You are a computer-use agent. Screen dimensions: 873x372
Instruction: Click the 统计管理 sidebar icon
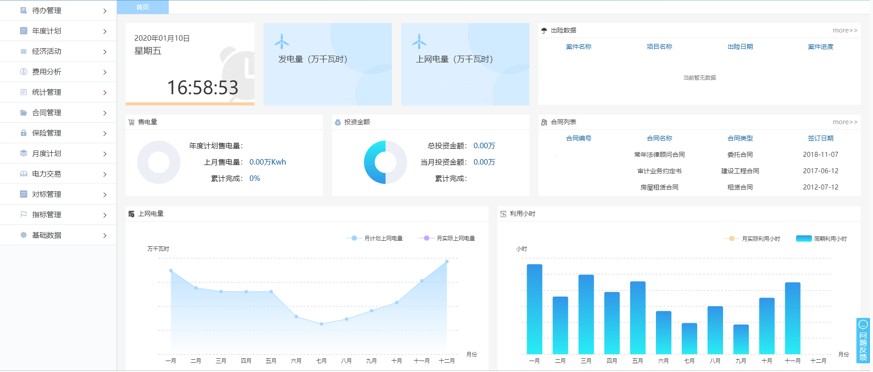[23, 92]
